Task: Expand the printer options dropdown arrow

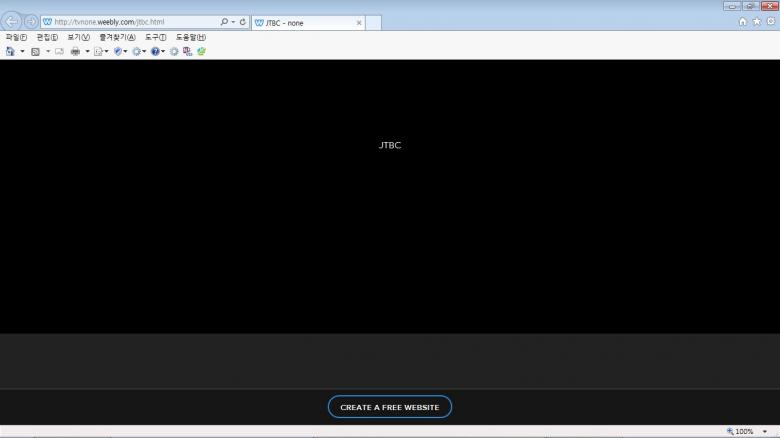Action: [87, 51]
